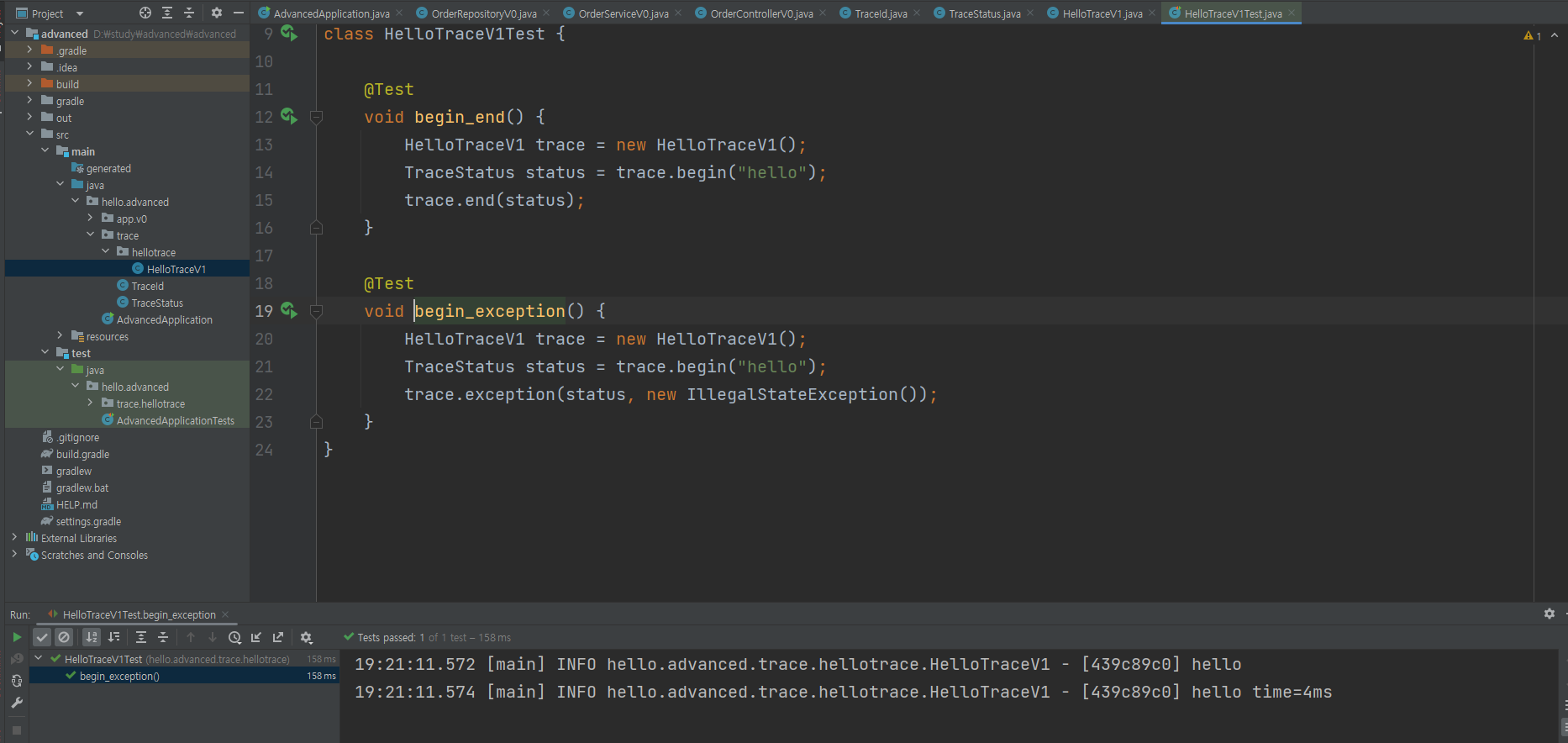
Task: Click fold end marker on line 16
Action: point(316,228)
